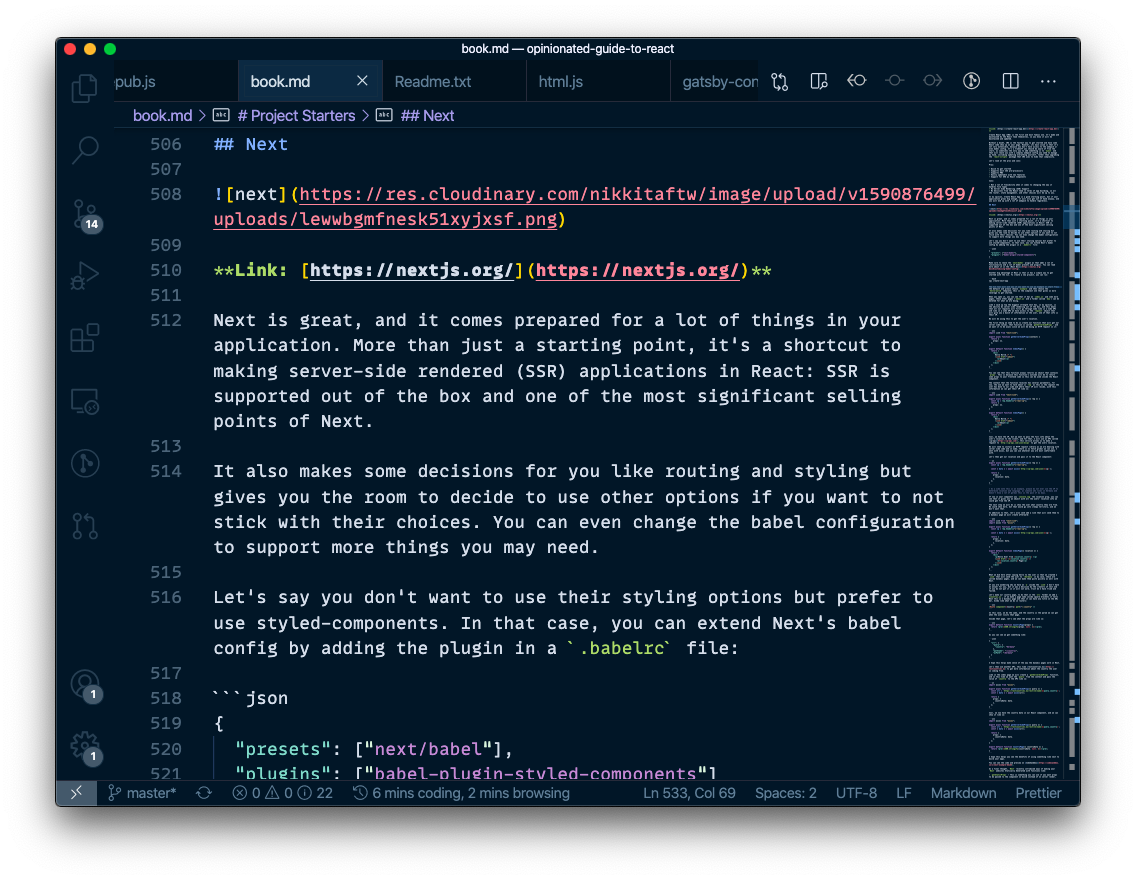Image resolution: width=1136 pixels, height=880 pixels.
Task: Click 'It also makes' text on line 514
Action: point(283,472)
